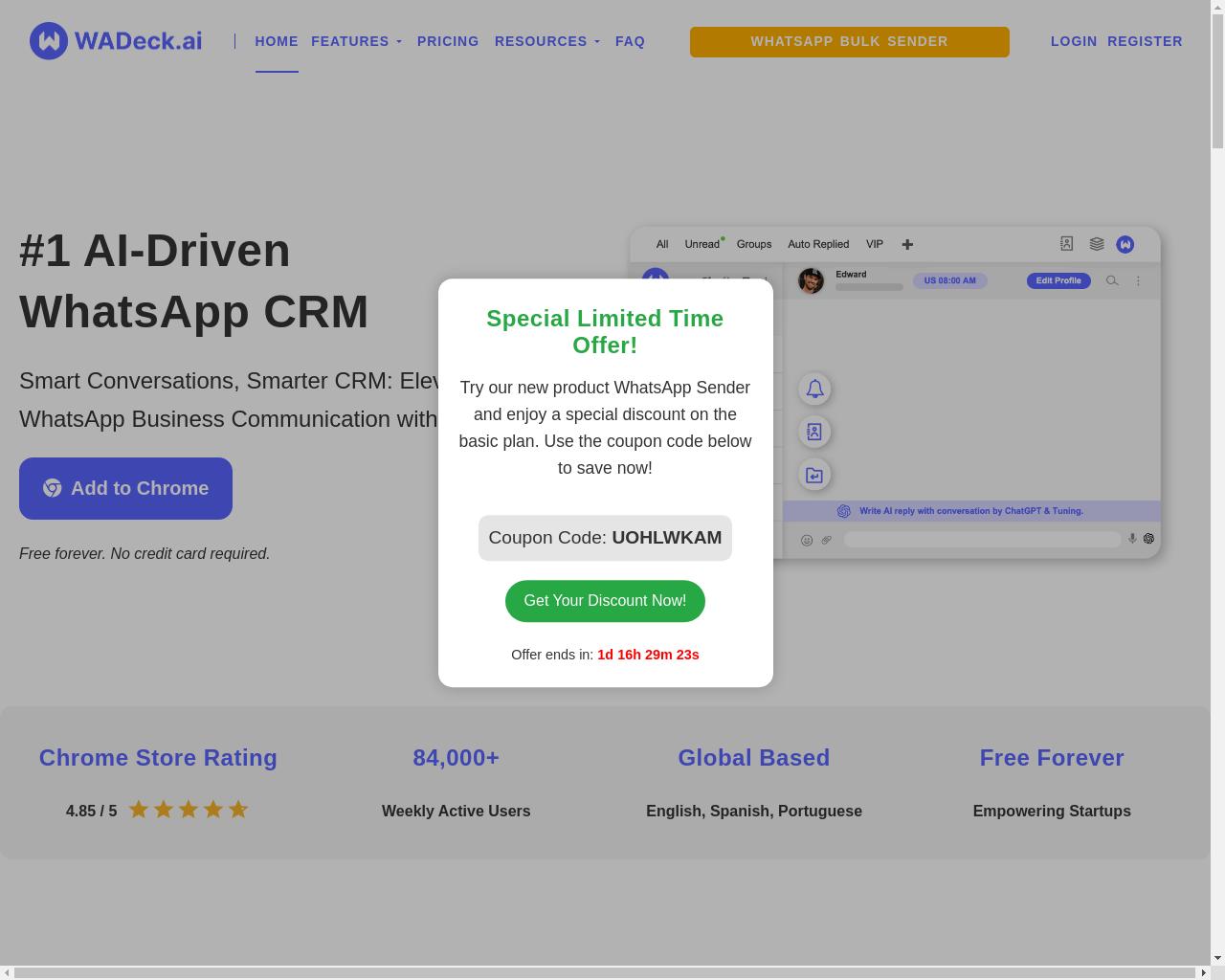The width and height of the screenshot is (1225, 980).
Task: Select the VIP tab in mockup
Action: pos(875,244)
